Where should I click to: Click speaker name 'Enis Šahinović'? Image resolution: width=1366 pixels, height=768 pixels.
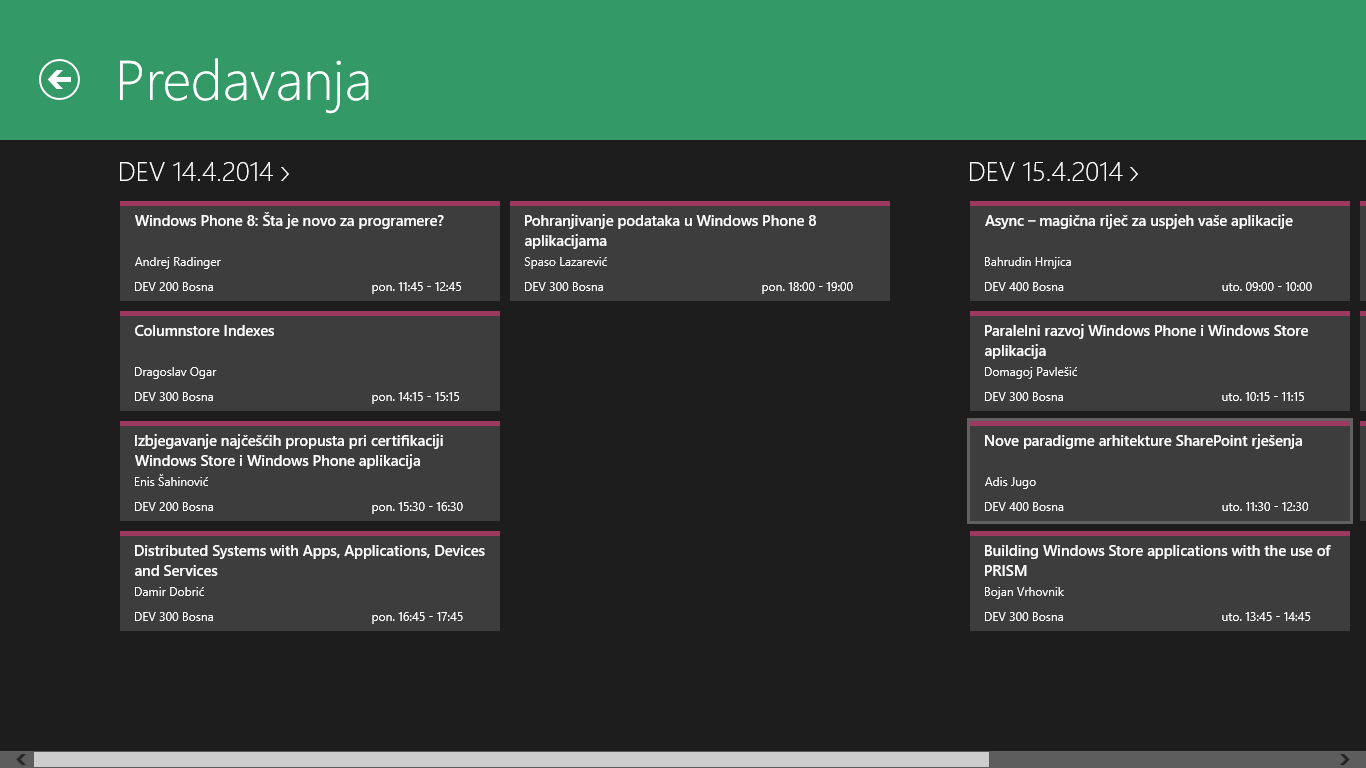click(x=171, y=482)
